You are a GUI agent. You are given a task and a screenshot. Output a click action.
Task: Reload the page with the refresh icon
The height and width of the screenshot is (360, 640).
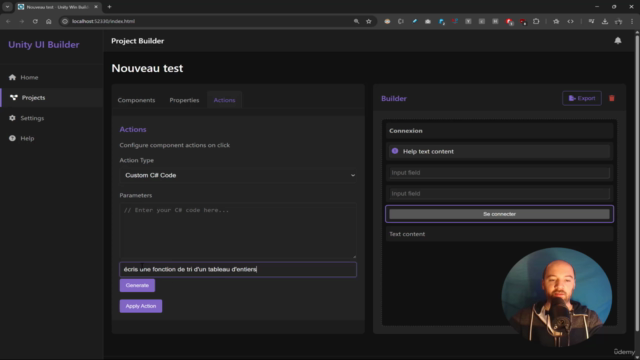(35, 21)
